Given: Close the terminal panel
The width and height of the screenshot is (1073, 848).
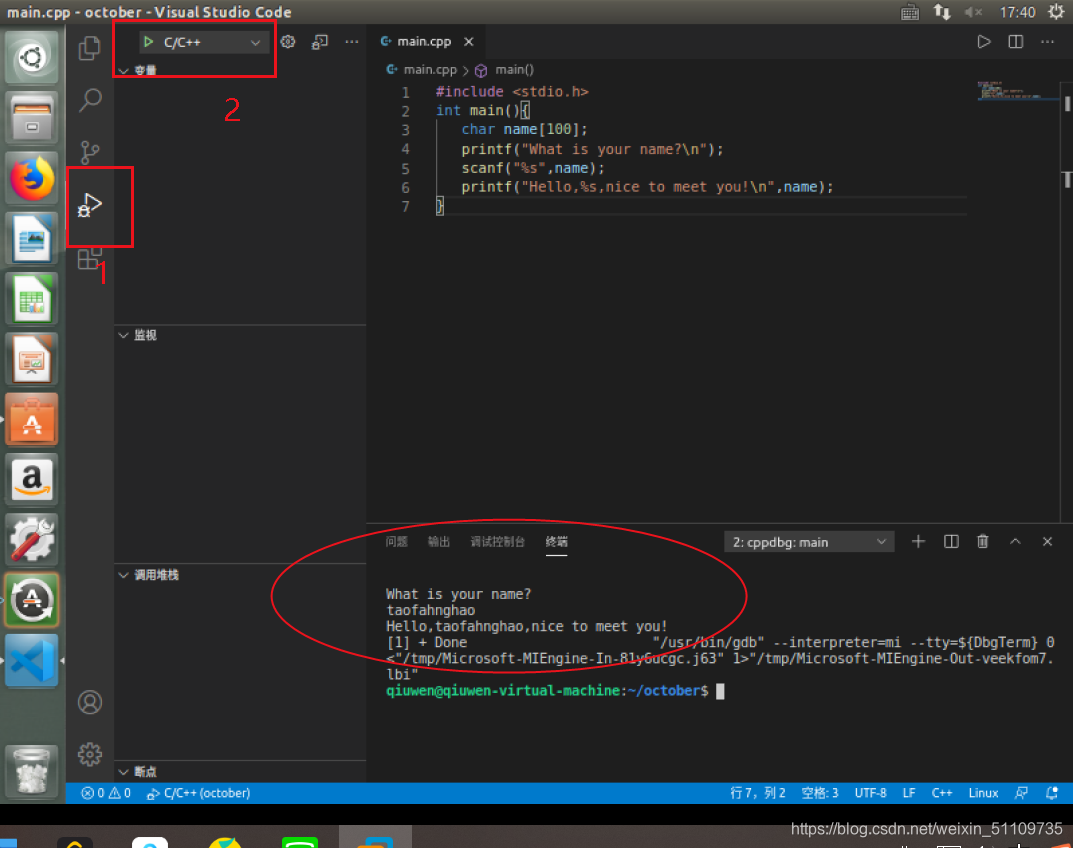Looking at the screenshot, I should pyautogui.click(x=1047, y=542).
